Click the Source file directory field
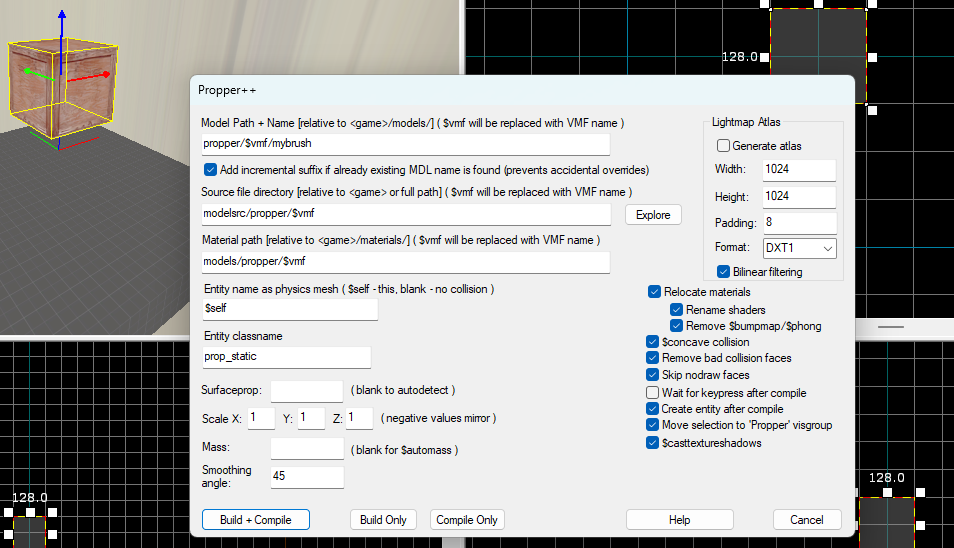Viewport: 954px width, 548px height. coord(406,213)
